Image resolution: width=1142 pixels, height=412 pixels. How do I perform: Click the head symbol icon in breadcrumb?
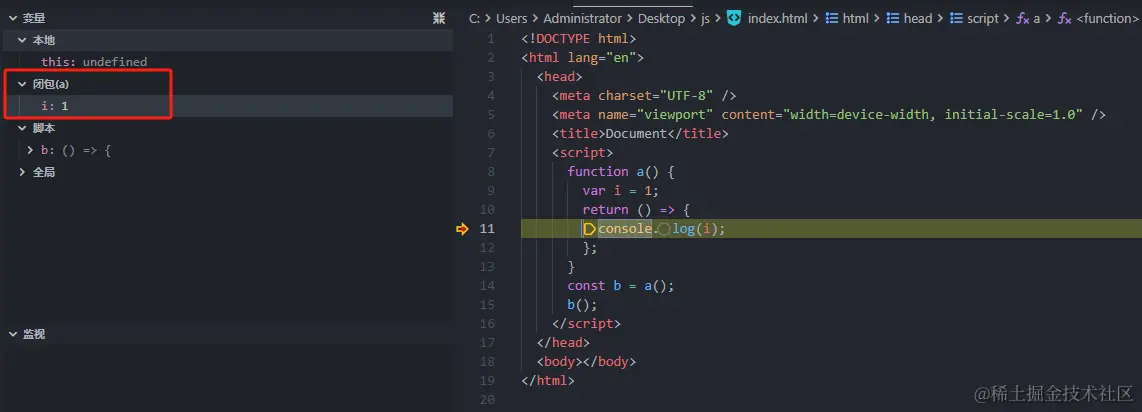click(x=893, y=18)
